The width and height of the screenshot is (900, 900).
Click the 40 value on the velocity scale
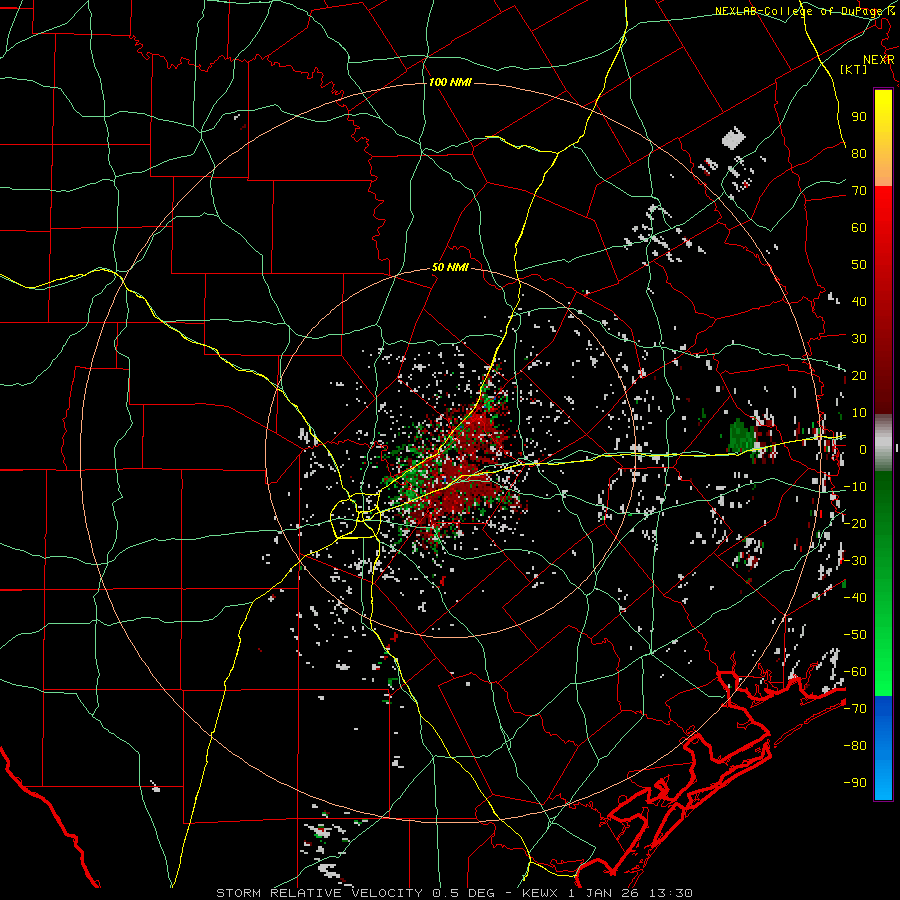pos(859,301)
